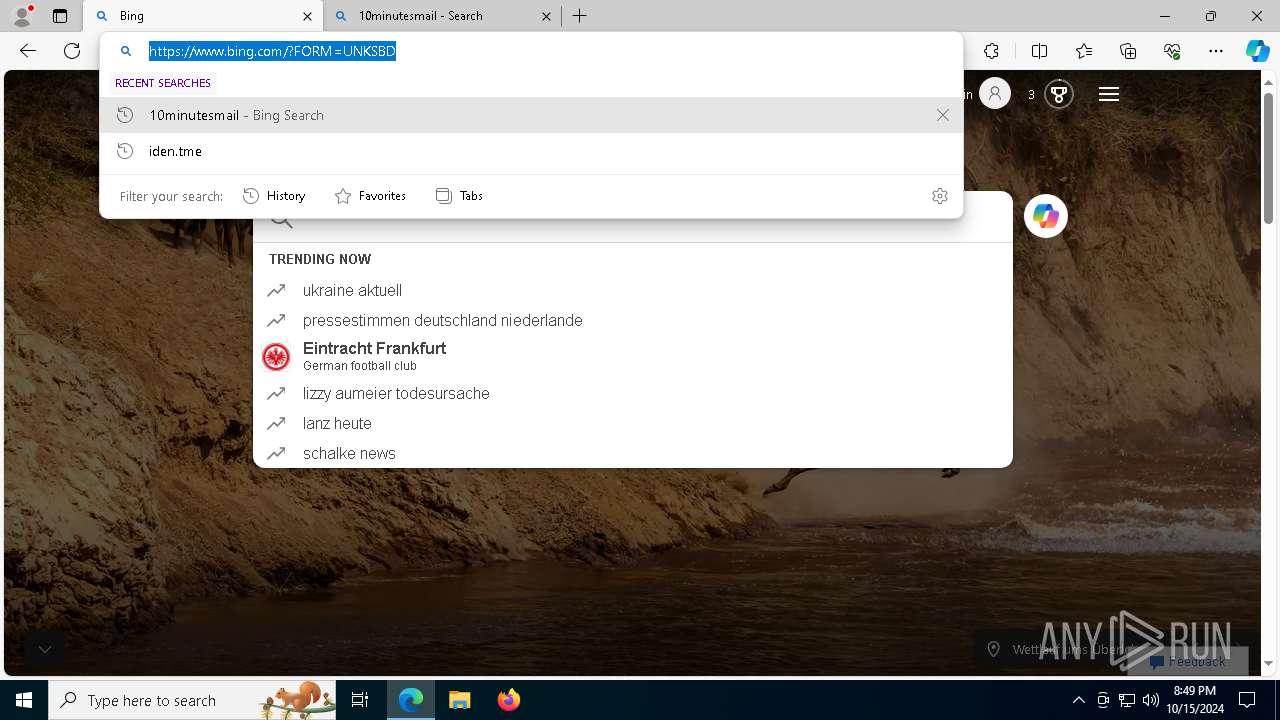Show hidden system tray icons
Viewport: 1280px width, 720px height.
click(1078, 700)
